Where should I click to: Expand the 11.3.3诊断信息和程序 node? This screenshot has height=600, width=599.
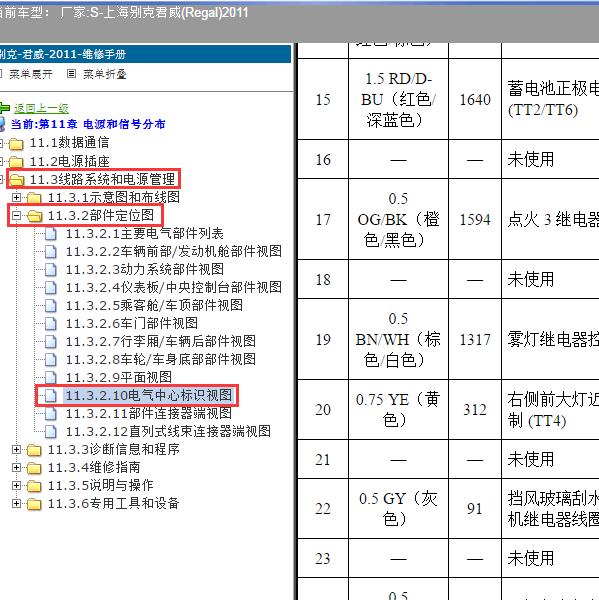(16, 449)
